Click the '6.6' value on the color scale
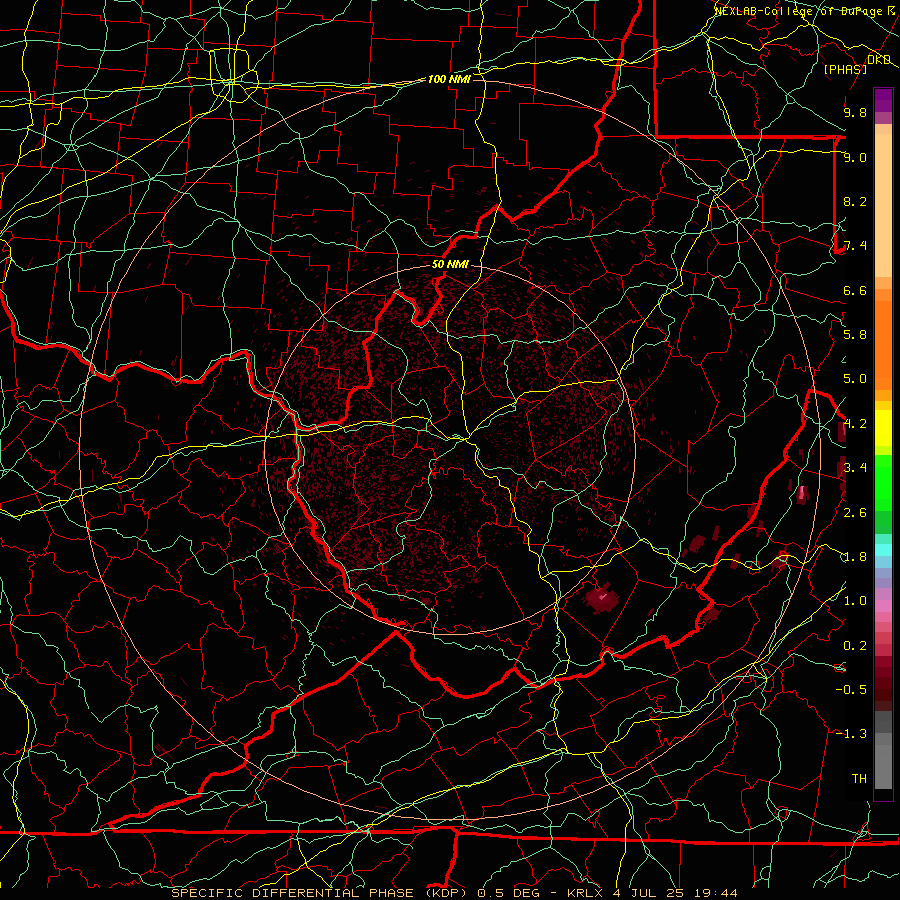Screen dimensions: 900x900 [x=855, y=290]
